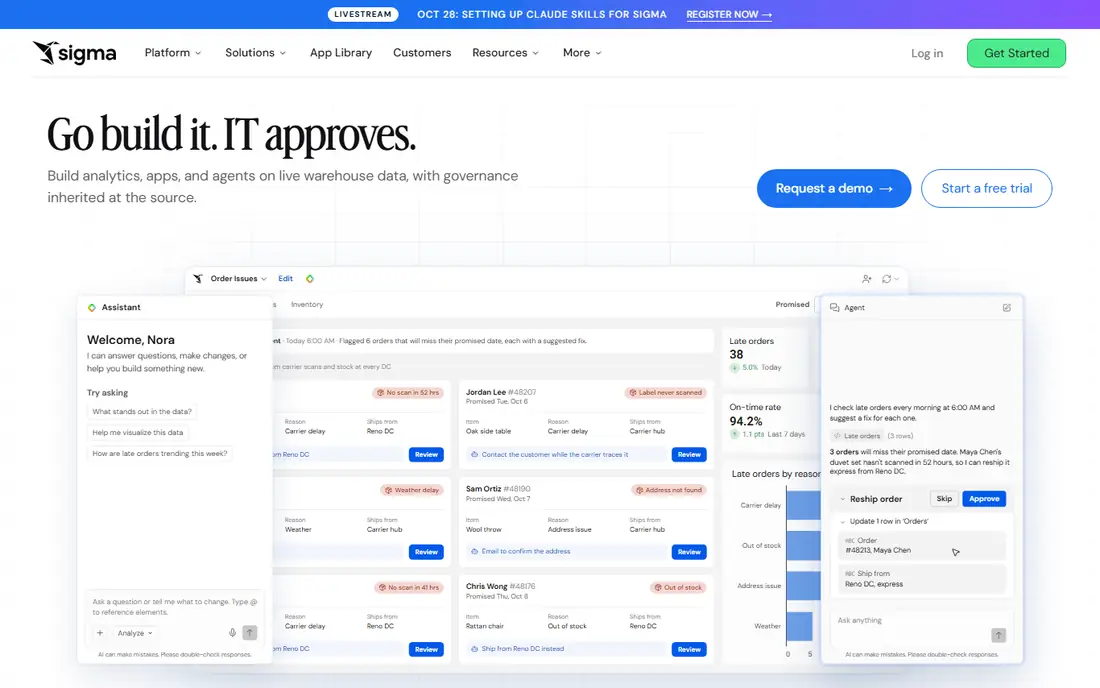Click the plus icon in Assistant input
The width and height of the screenshot is (1100, 688).
pyautogui.click(x=100, y=633)
